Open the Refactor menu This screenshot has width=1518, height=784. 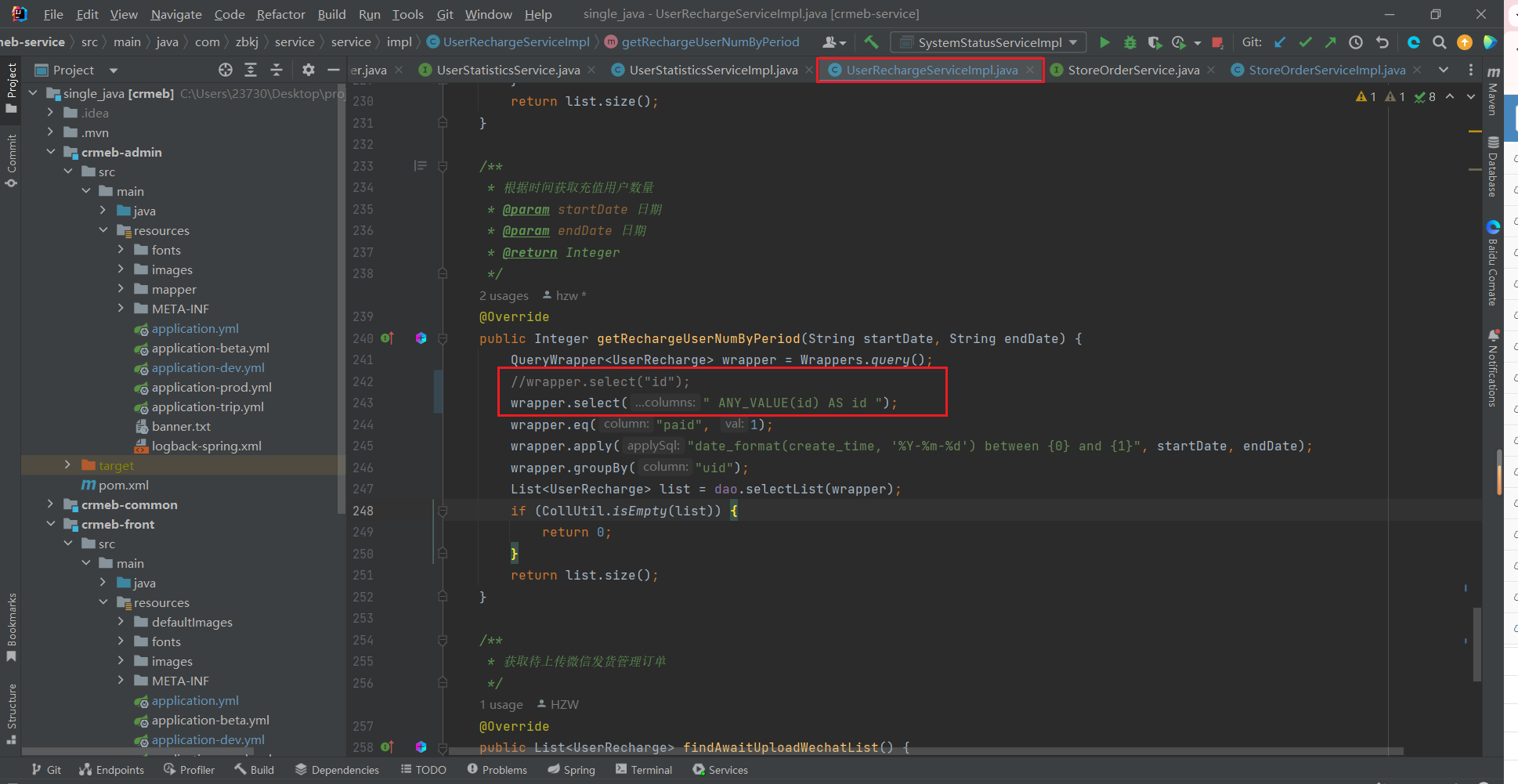(x=280, y=14)
